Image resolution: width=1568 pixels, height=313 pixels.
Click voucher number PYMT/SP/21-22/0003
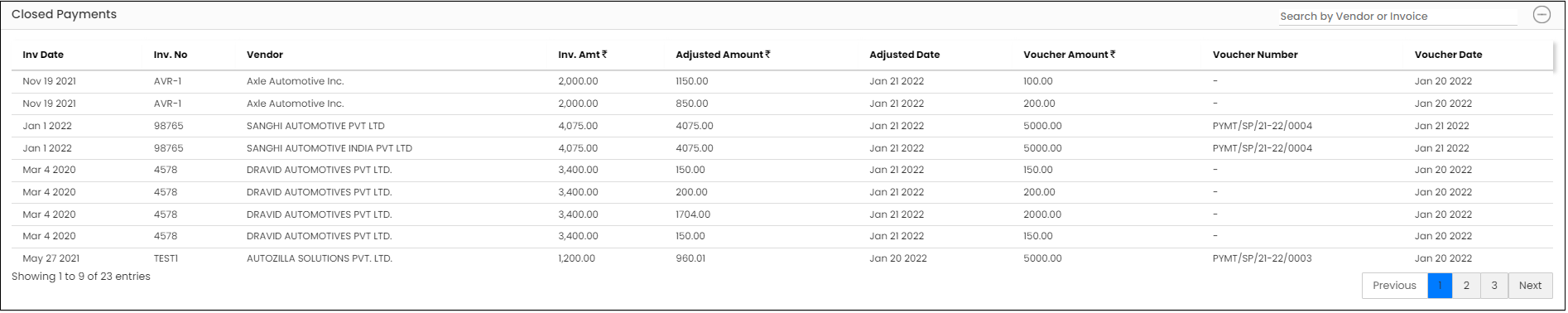[1262, 258]
